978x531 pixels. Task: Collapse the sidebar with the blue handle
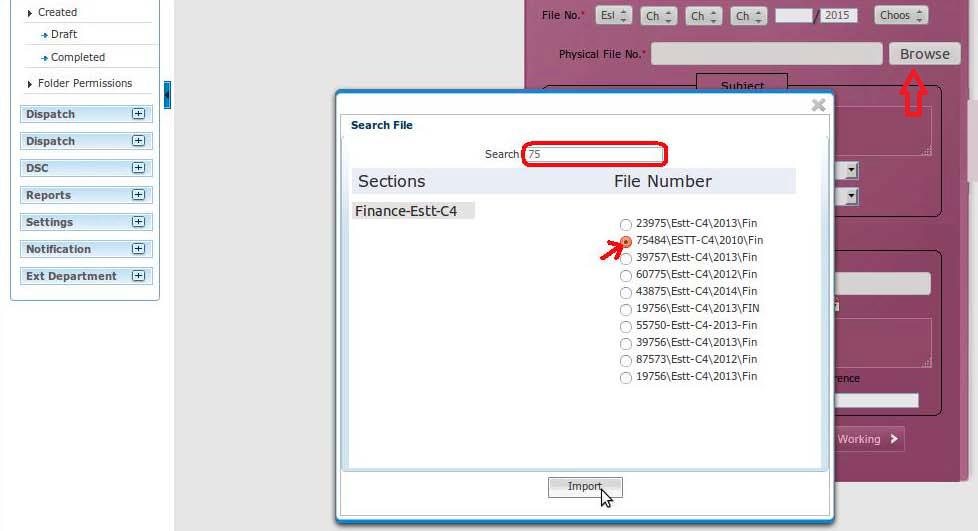[167, 95]
